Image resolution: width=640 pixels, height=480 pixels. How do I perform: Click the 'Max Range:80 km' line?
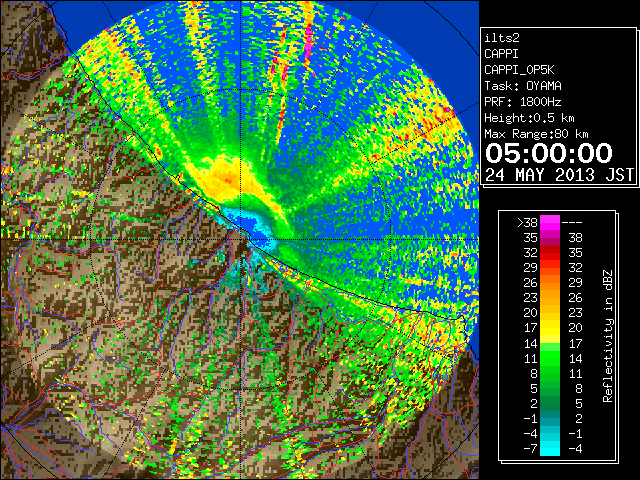click(x=536, y=134)
